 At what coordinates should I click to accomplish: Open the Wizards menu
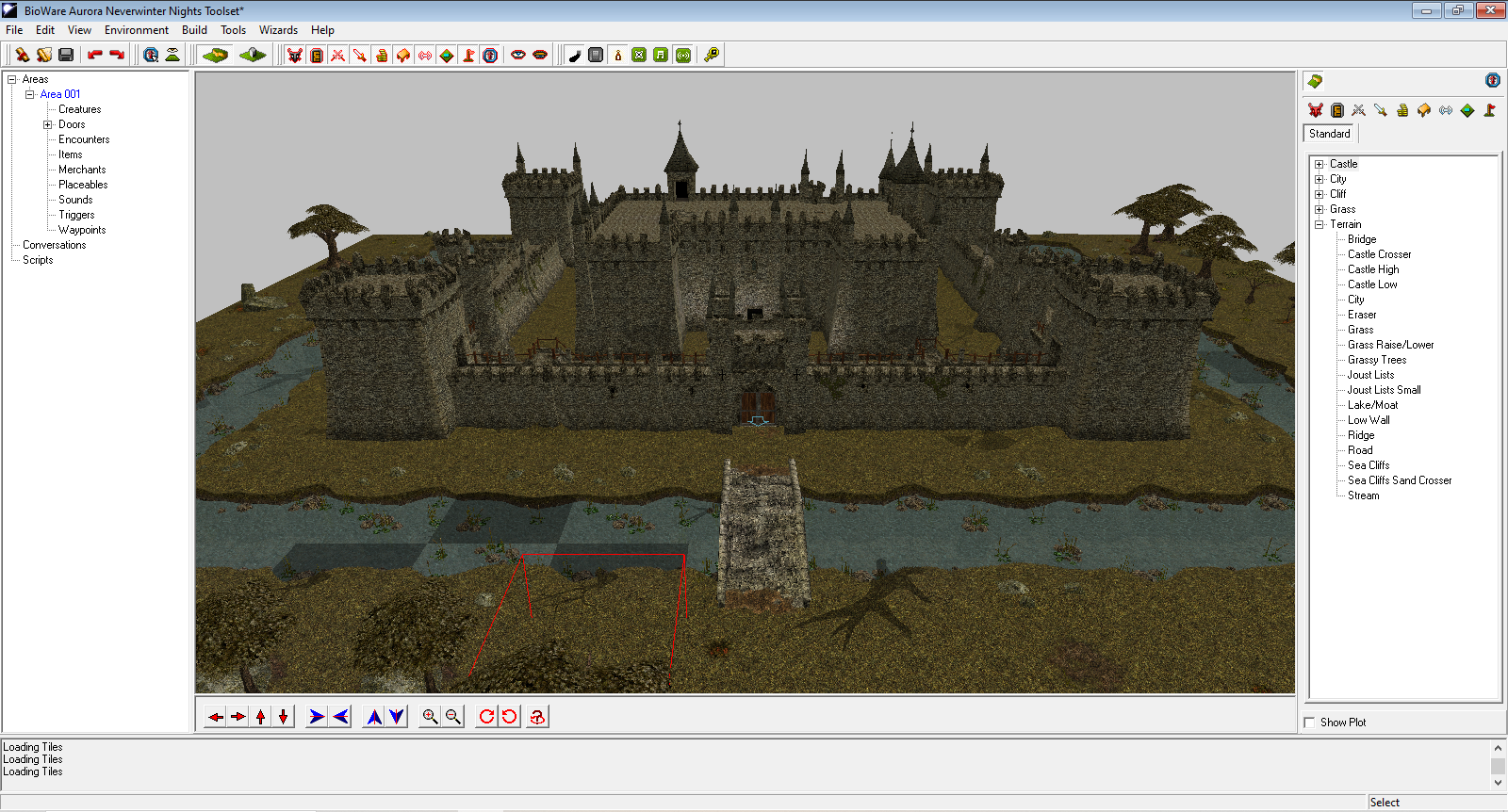[278, 30]
